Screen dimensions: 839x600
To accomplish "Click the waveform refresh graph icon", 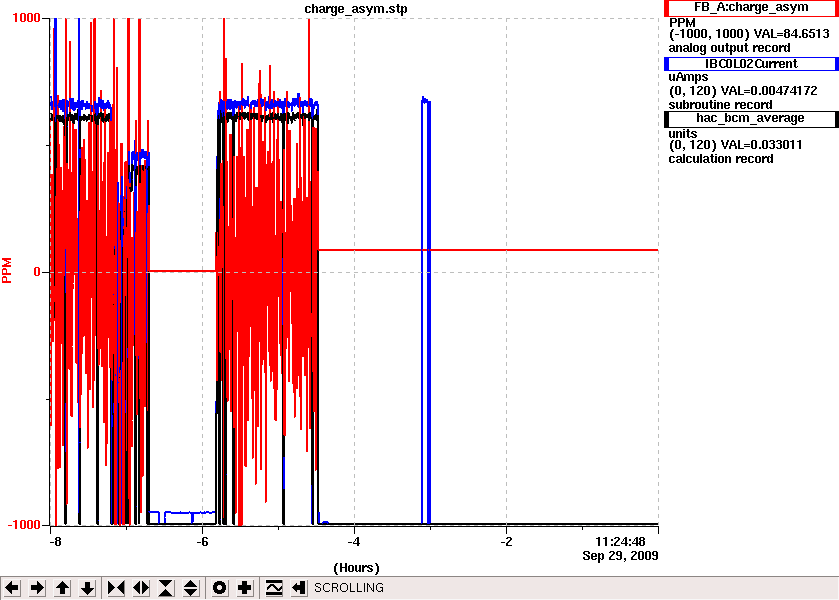I will pos(273,588).
